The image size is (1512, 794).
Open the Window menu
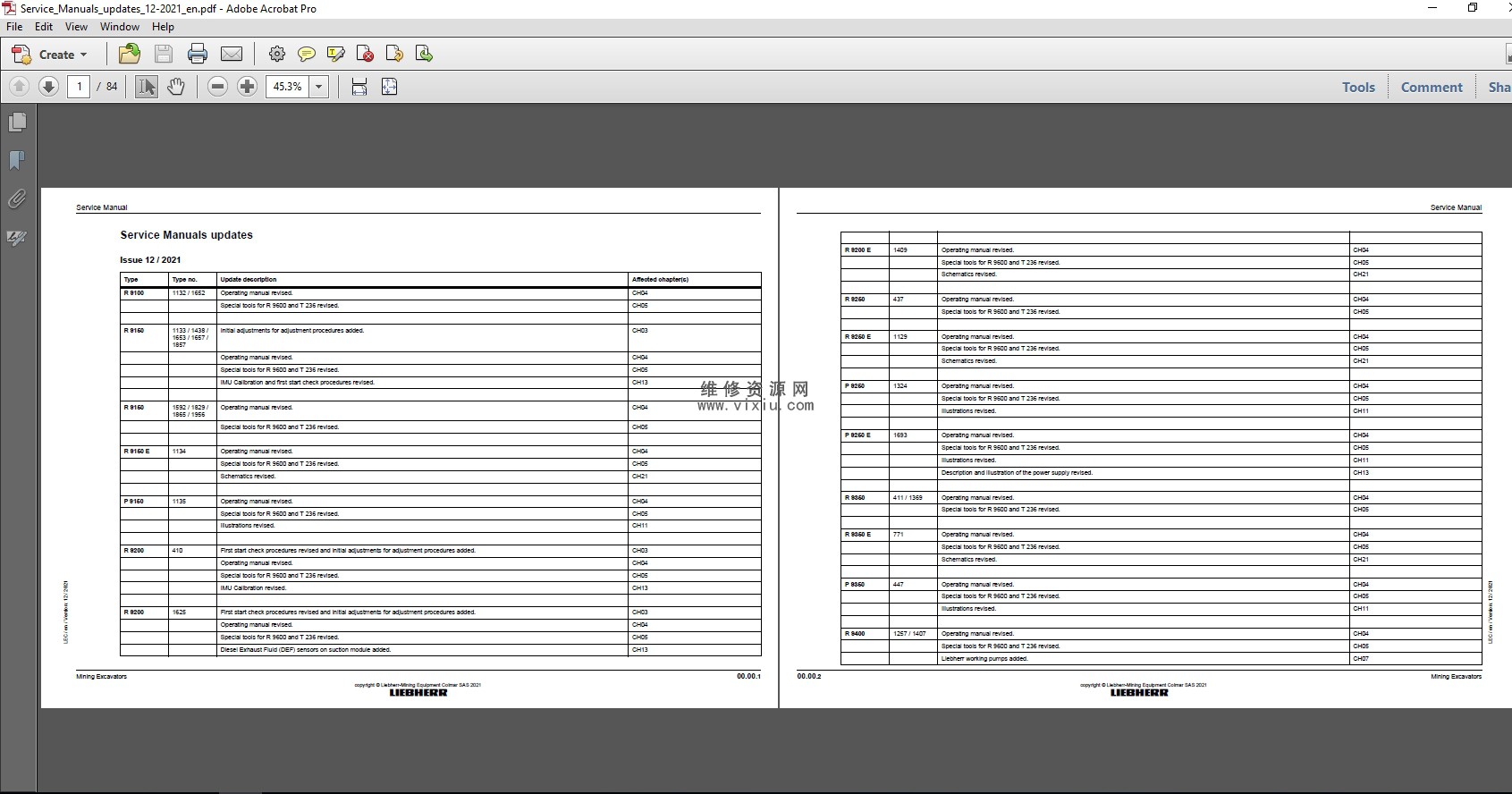(x=119, y=27)
